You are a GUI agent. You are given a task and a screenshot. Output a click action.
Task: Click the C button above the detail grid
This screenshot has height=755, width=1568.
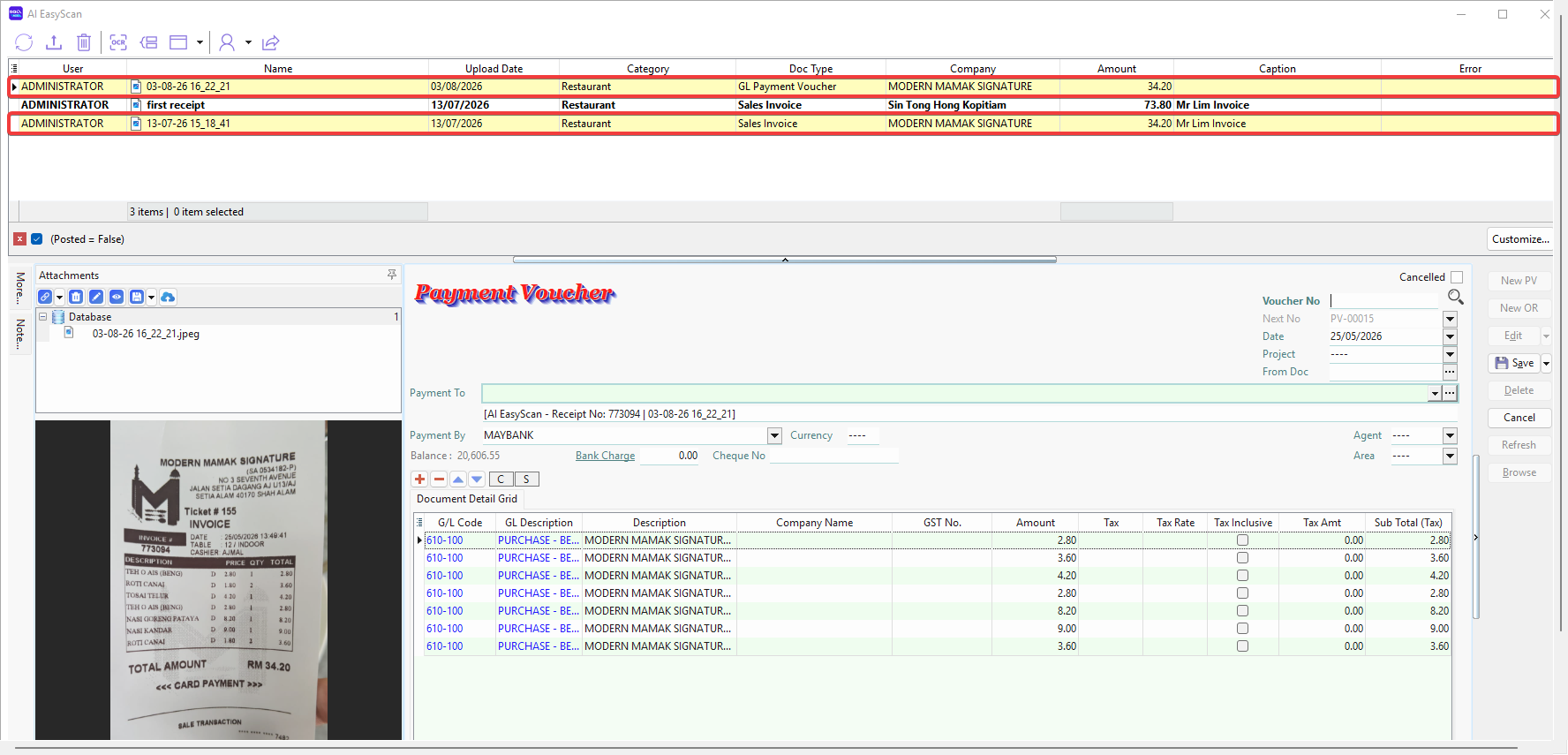pos(501,479)
